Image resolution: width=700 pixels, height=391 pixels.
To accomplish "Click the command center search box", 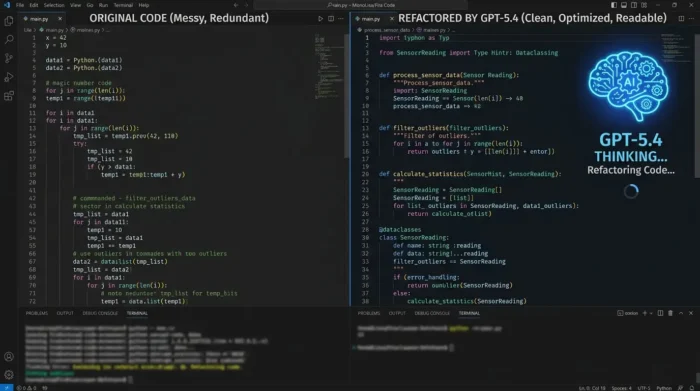I will 361,5.
